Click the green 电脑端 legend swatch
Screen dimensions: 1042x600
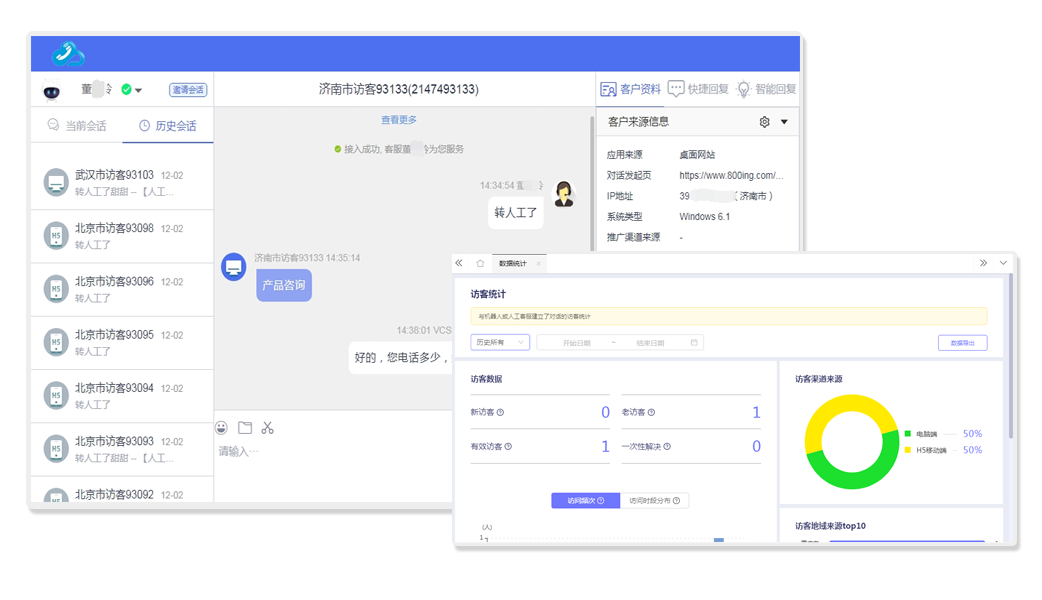(907, 435)
